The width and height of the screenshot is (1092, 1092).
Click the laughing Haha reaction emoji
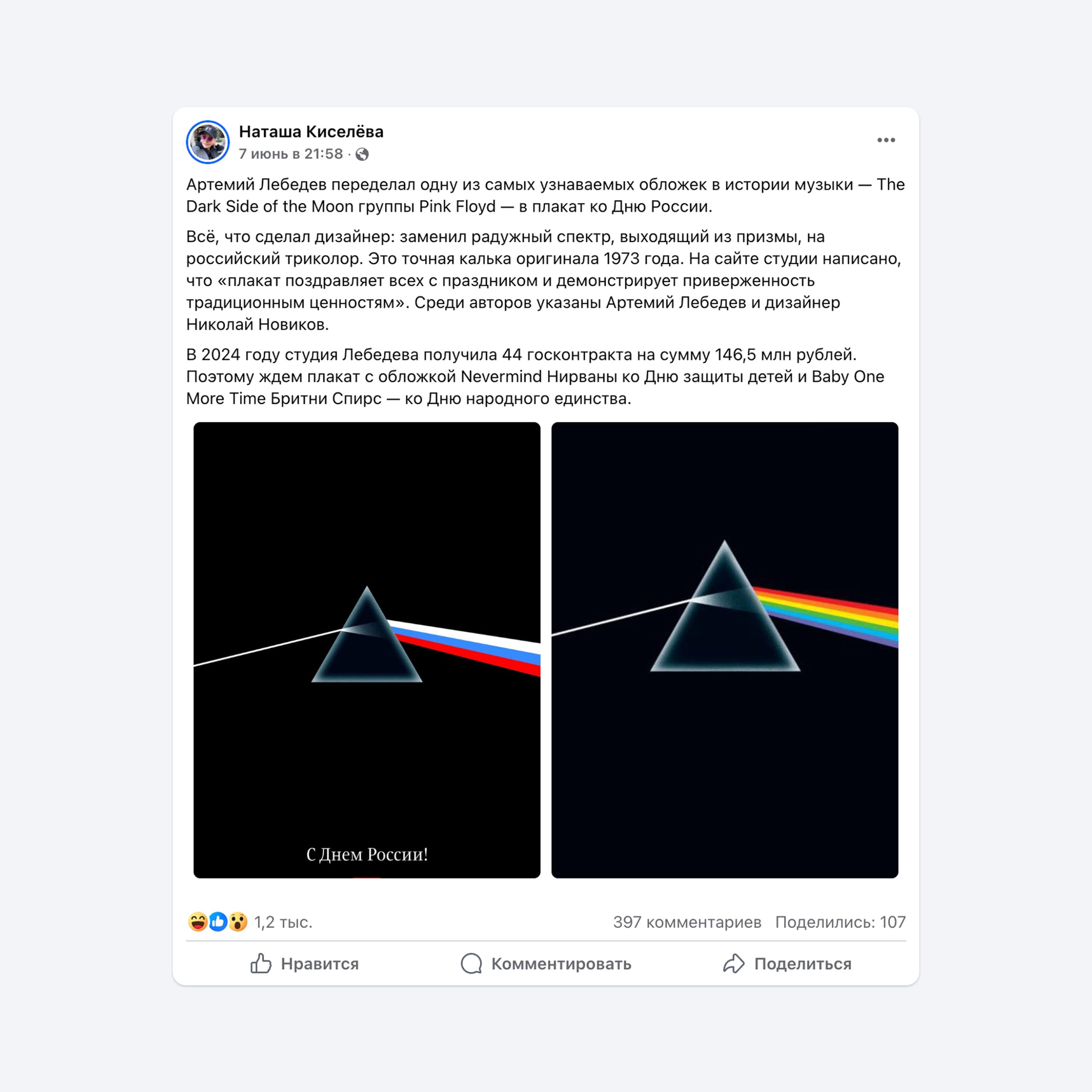click(x=197, y=922)
